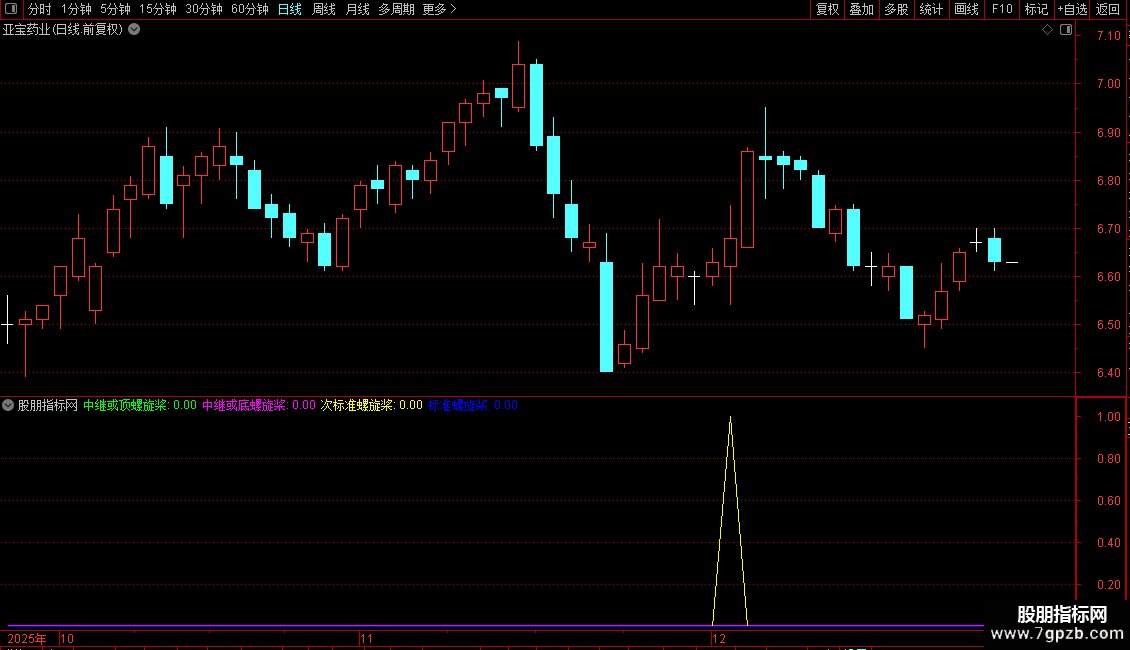1130x650 pixels.
Task: Click the 12 month marker on time axis
Action: (719, 638)
